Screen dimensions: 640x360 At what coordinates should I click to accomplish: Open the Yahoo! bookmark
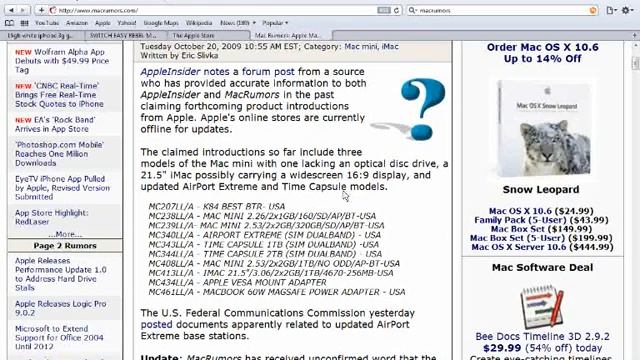pyautogui.click(x=127, y=23)
